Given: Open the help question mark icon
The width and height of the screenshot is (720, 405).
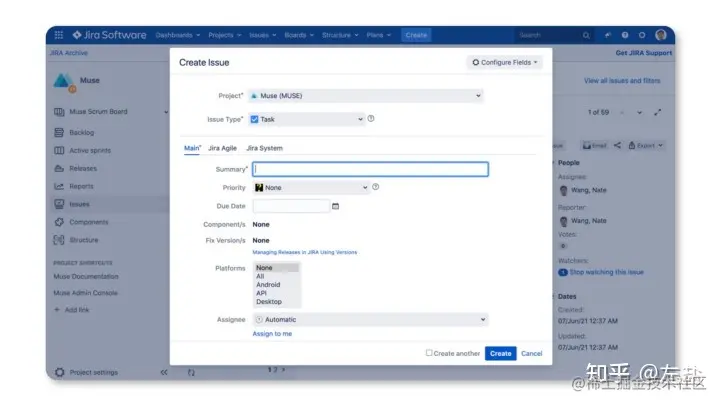Looking at the screenshot, I should [625, 35].
